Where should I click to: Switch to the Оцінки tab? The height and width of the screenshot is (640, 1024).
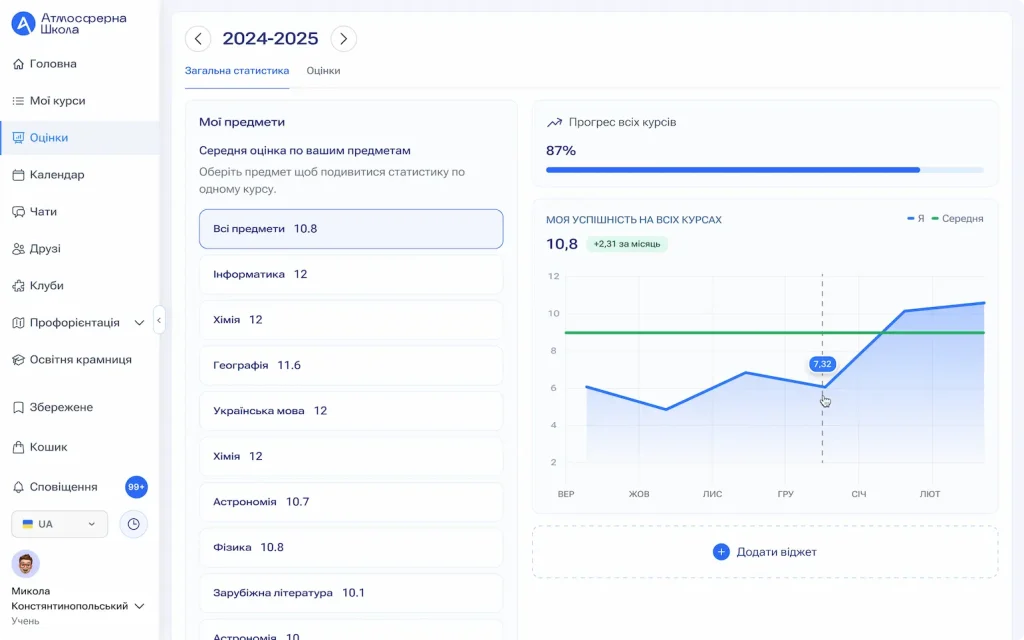point(322,71)
